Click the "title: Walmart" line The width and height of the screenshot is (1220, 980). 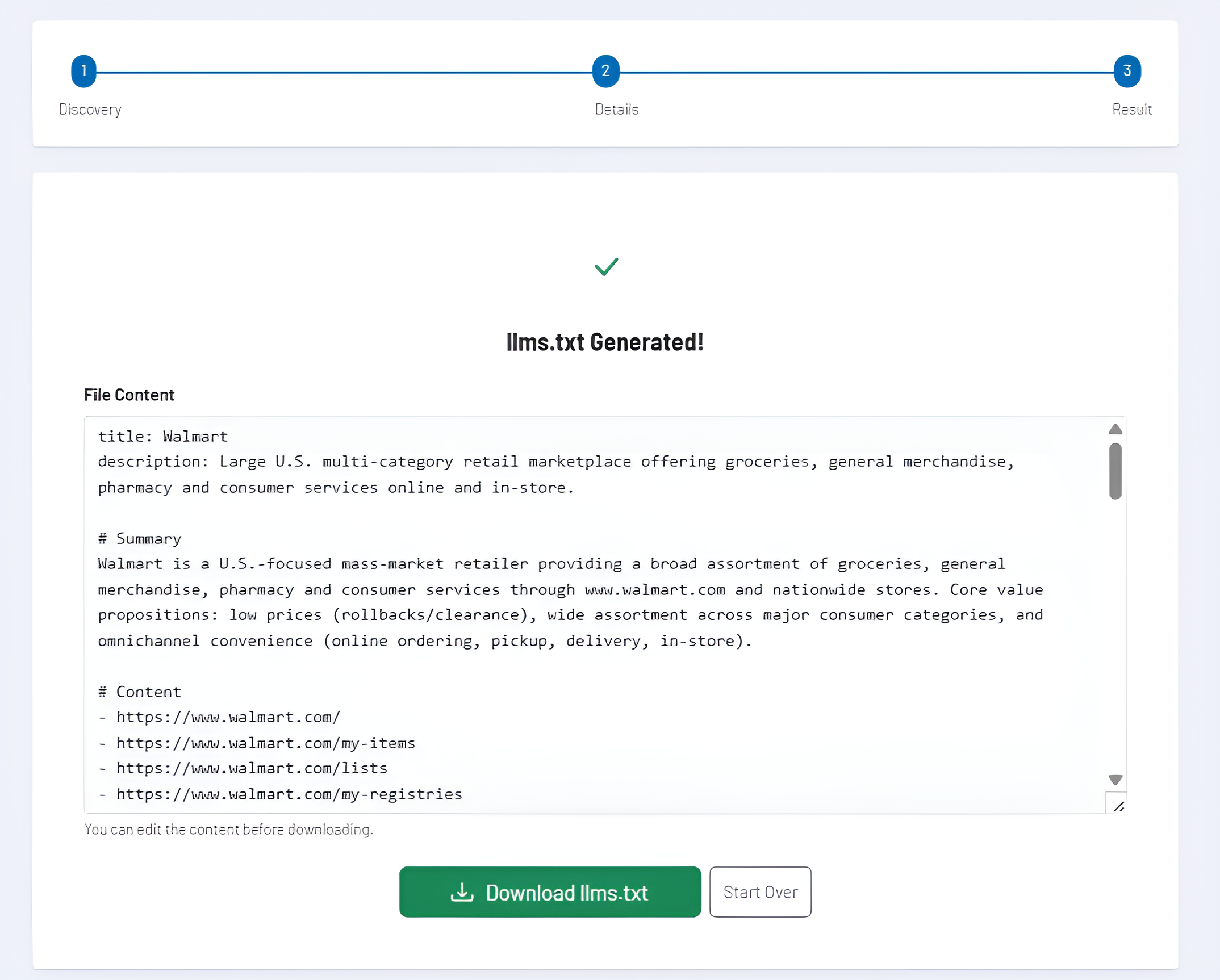pos(163,436)
